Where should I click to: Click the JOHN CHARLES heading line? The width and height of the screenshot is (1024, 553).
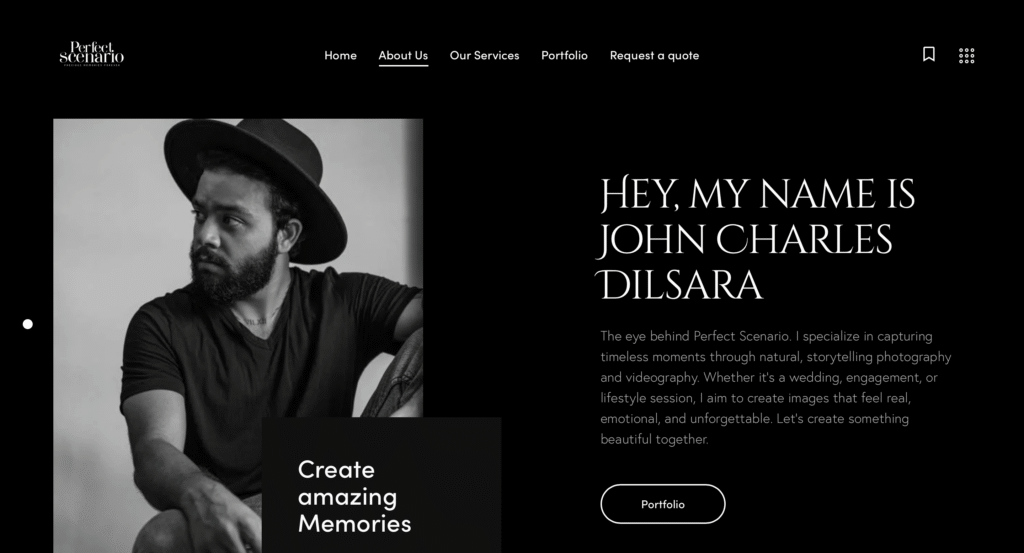coord(745,240)
